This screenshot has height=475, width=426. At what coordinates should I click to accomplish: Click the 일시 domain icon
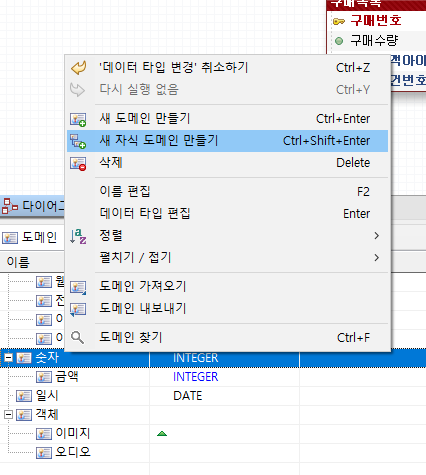(24, 396)
